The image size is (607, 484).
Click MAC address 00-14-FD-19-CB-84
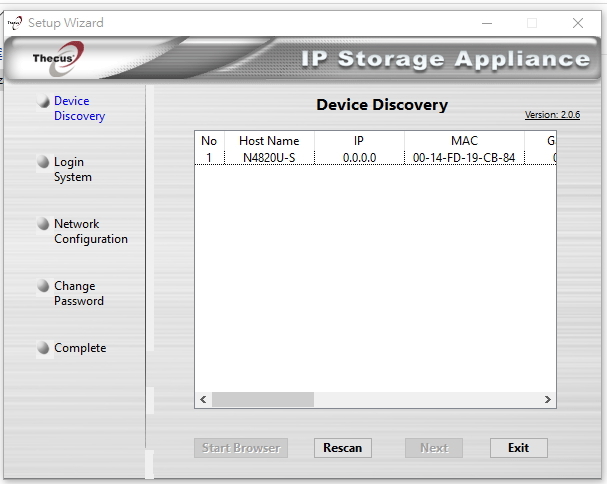tap(464, 158)
